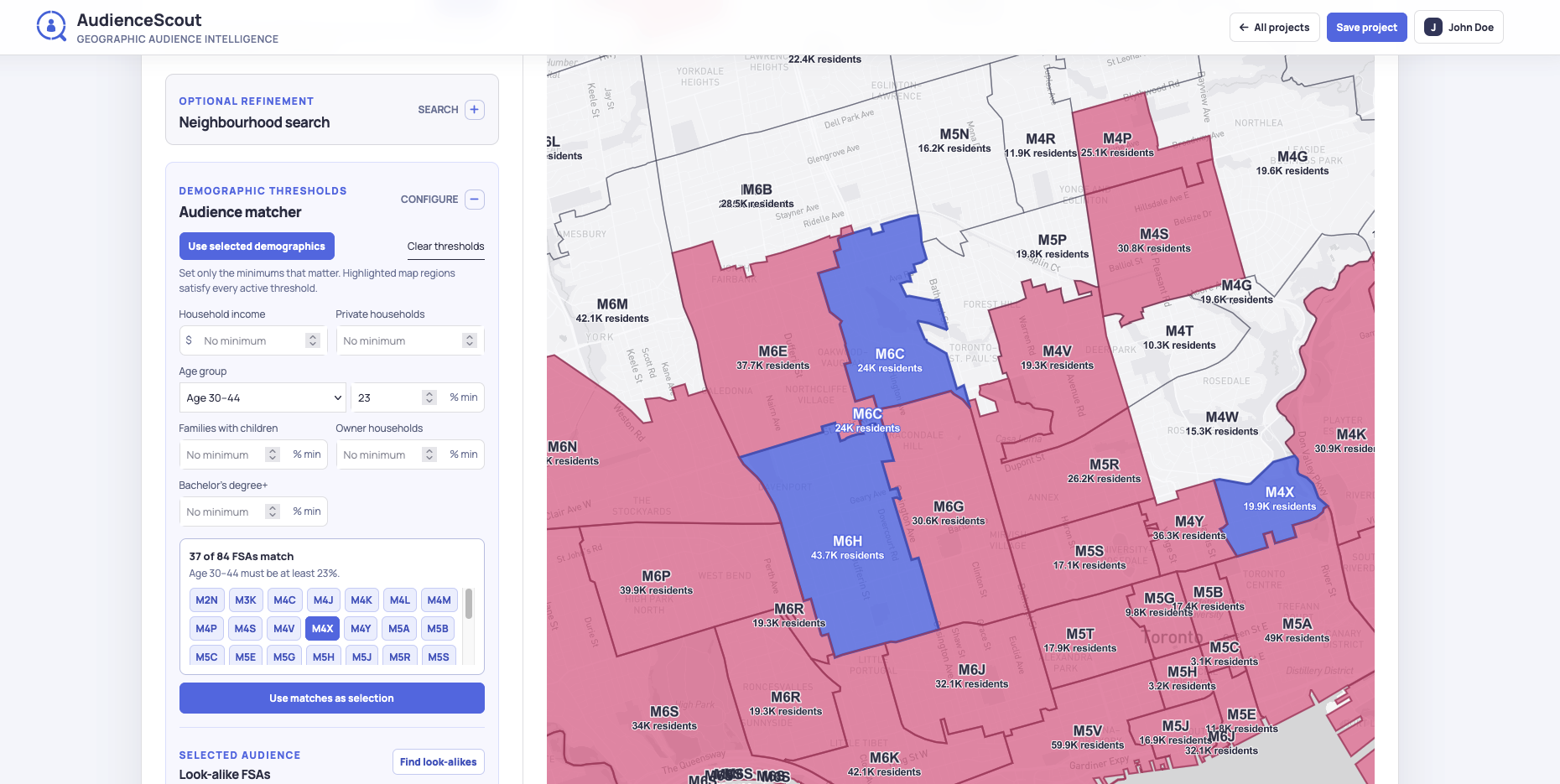Click the Household income stepper arrows
The width and height of the screenshot is (1560, 784).
click(313, 340)
